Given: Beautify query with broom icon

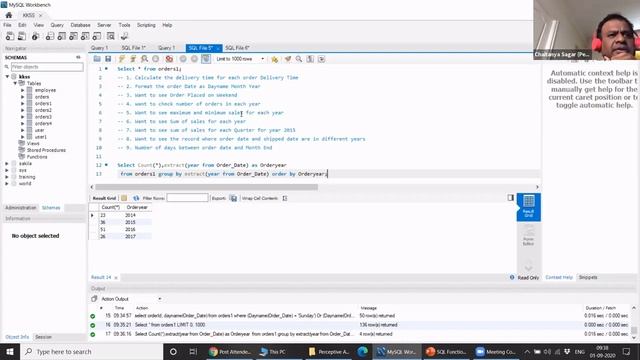Looking at the screenshot, I should [288, 59].
